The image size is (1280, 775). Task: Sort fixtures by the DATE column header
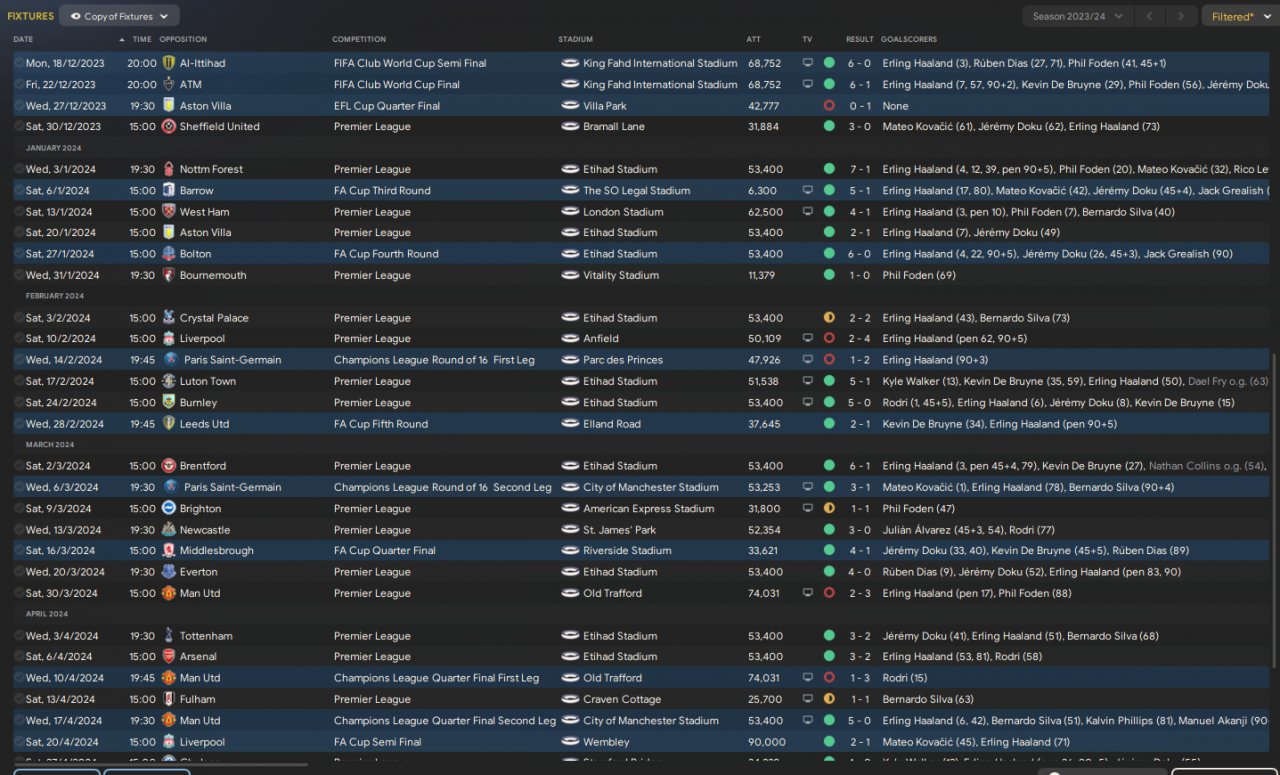tap(23, 40)
